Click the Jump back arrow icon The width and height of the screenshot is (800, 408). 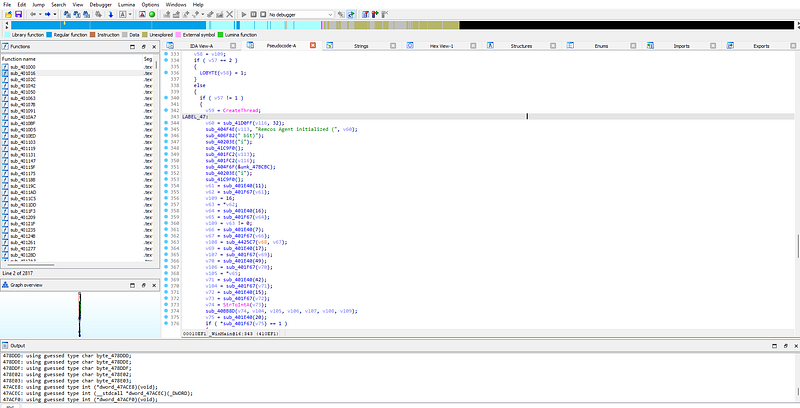point(33,14)
